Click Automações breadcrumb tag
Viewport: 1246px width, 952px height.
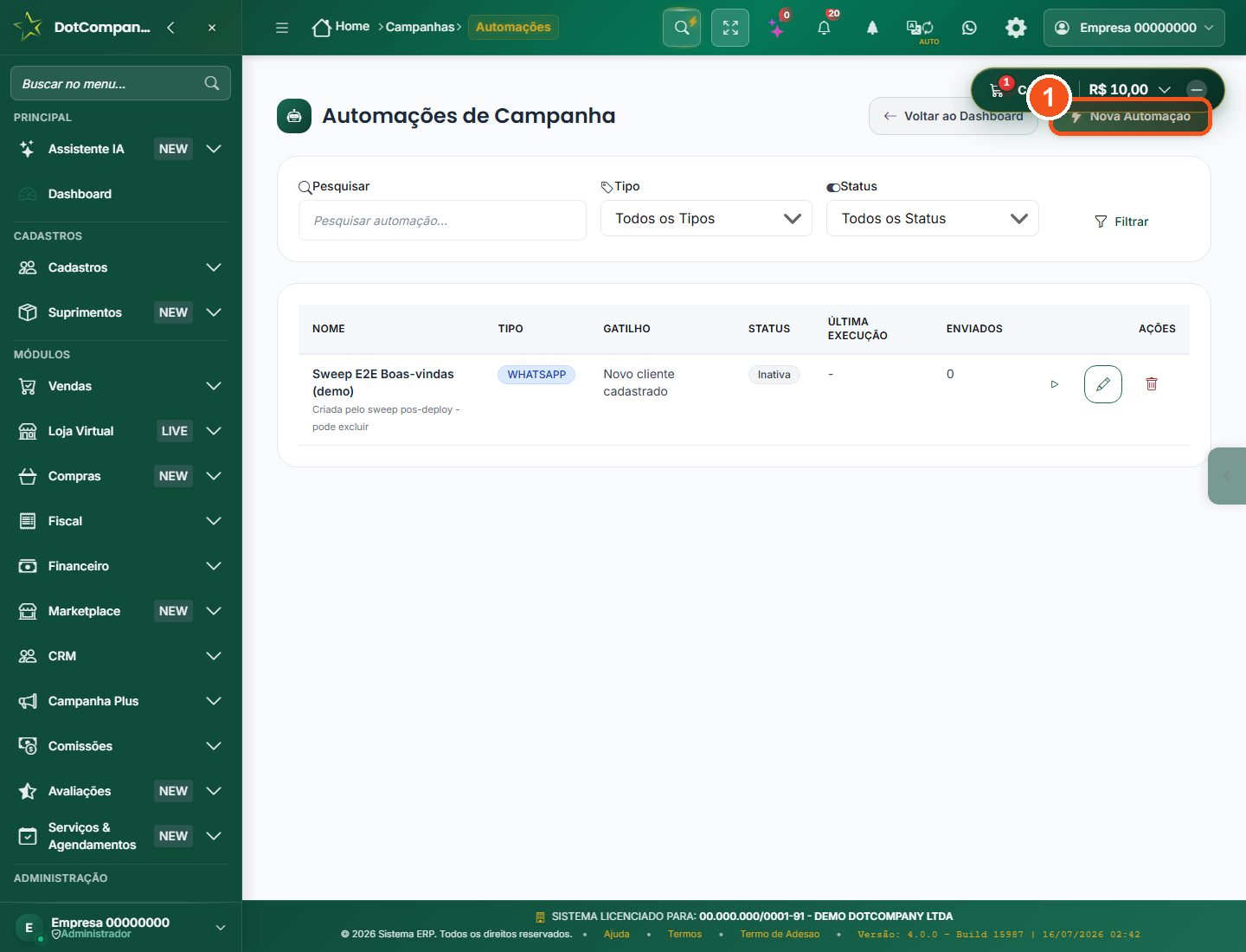pyautogui.click(x=513, y=27)
